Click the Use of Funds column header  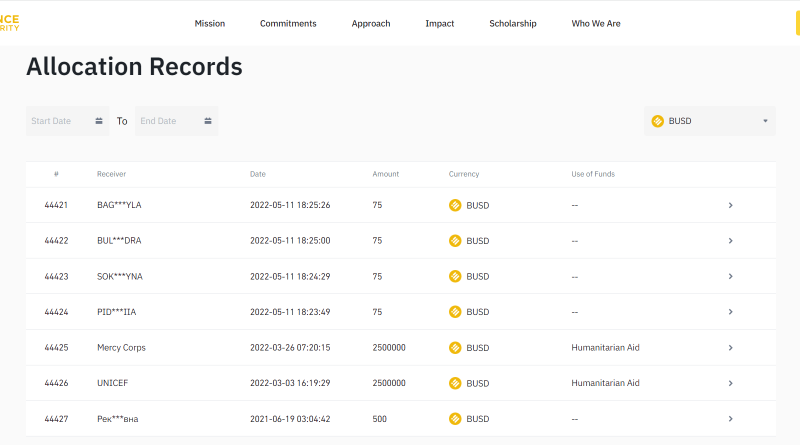click(593, 174)
